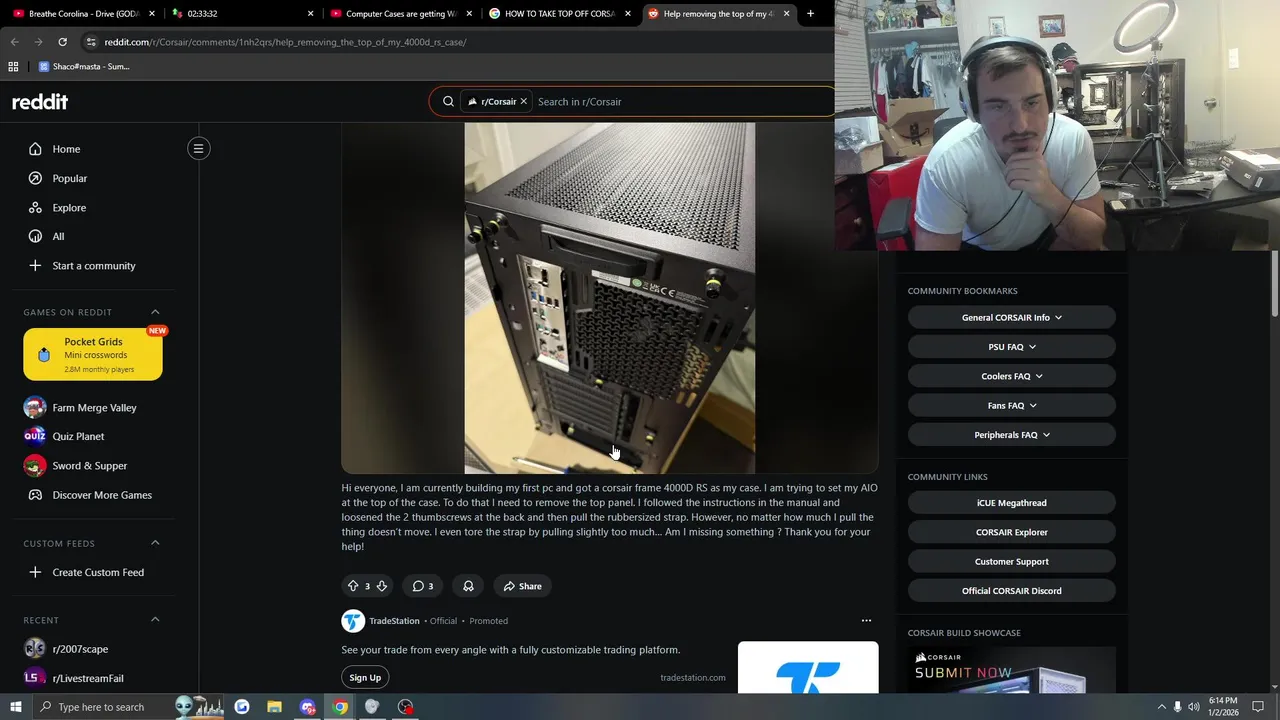Expand Coolers FAQ dropdown
Image resolution: width=1280 pixels, height=720 pixels.
[1012, 376]
